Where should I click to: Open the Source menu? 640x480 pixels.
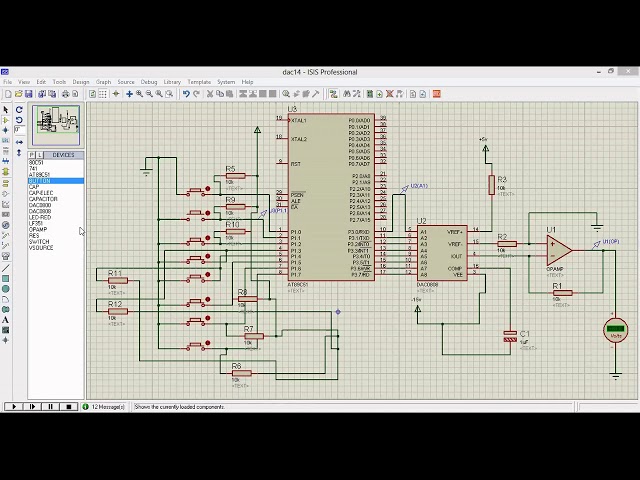click(126, 82)
